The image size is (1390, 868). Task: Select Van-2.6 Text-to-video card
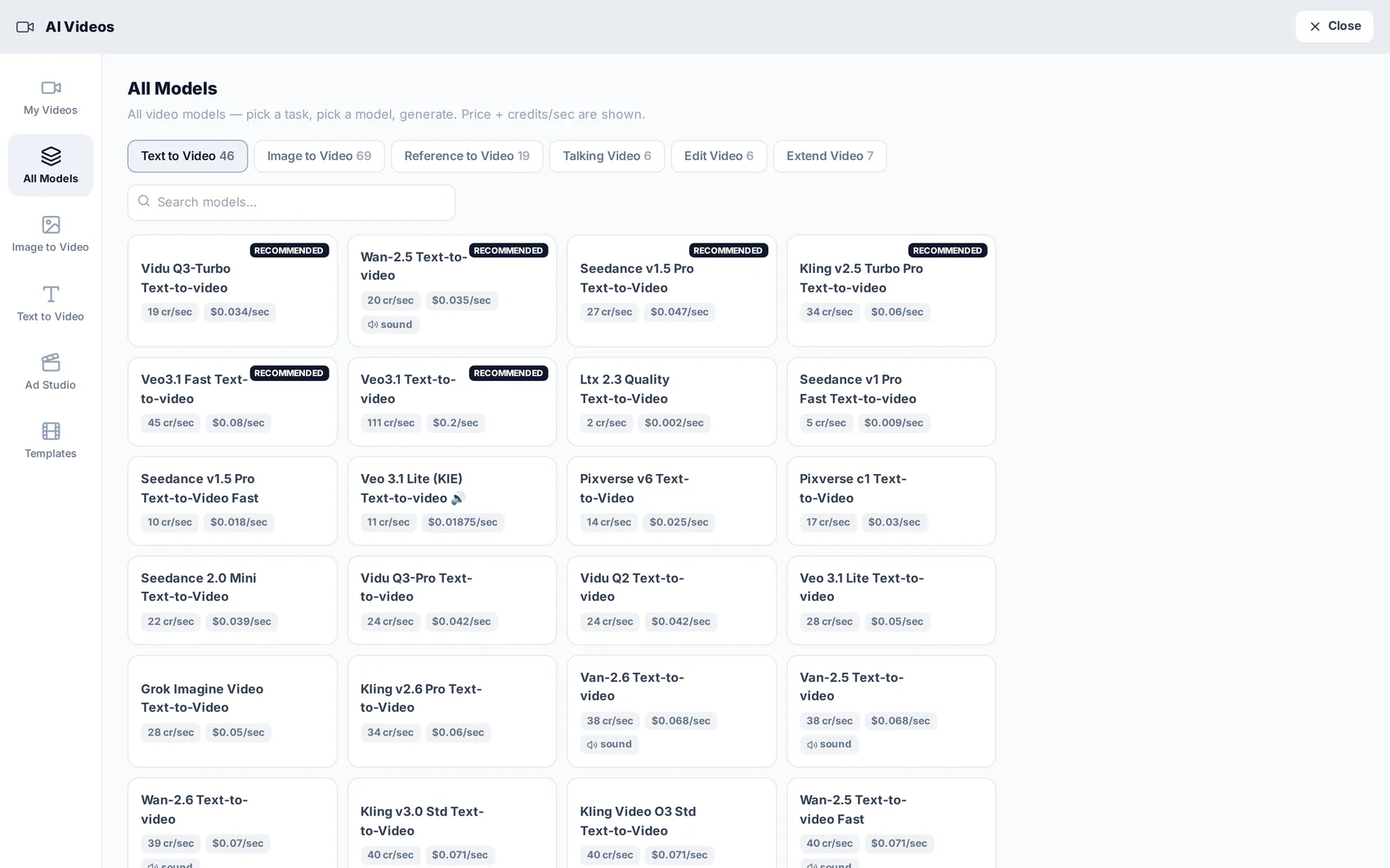[671, 711]
